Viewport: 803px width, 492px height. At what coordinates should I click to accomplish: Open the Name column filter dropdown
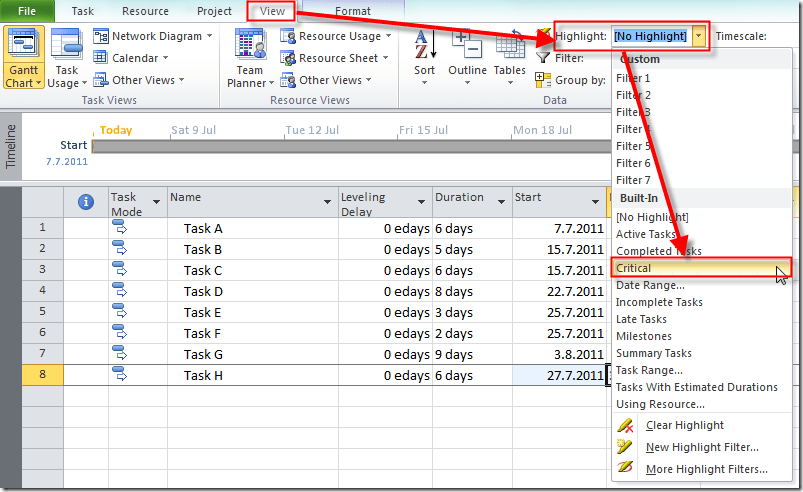pyautogui.click(x=327, y=204)
